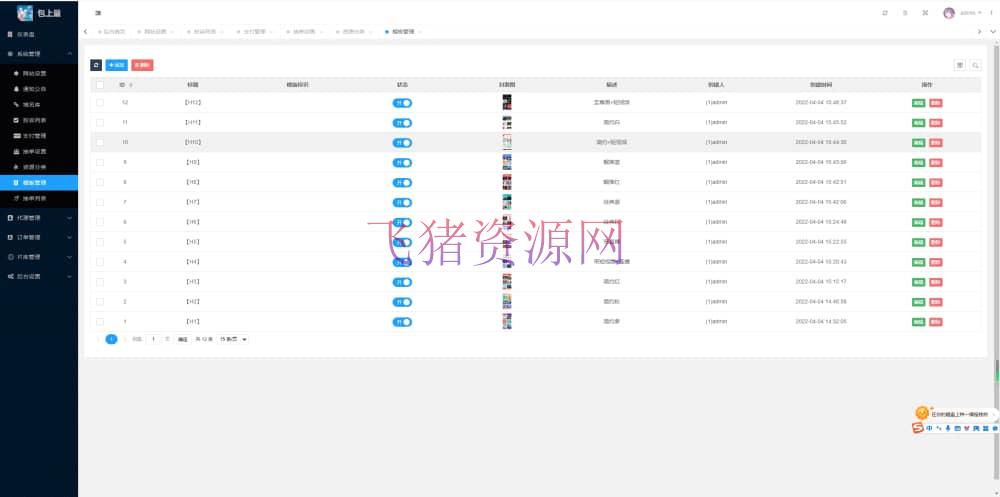
Task: Toggle the status switch for row [H11]
Action: 402,122
